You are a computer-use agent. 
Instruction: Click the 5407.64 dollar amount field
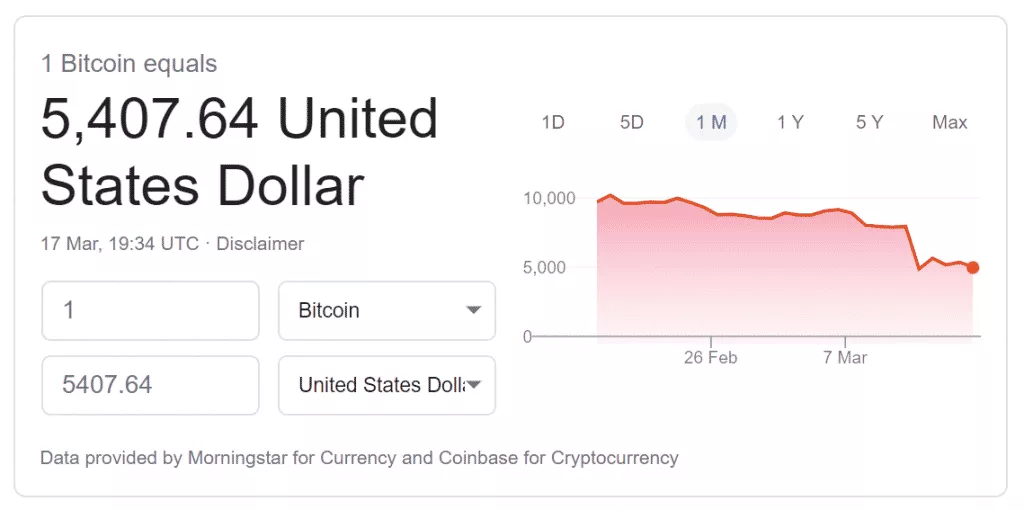150,385
